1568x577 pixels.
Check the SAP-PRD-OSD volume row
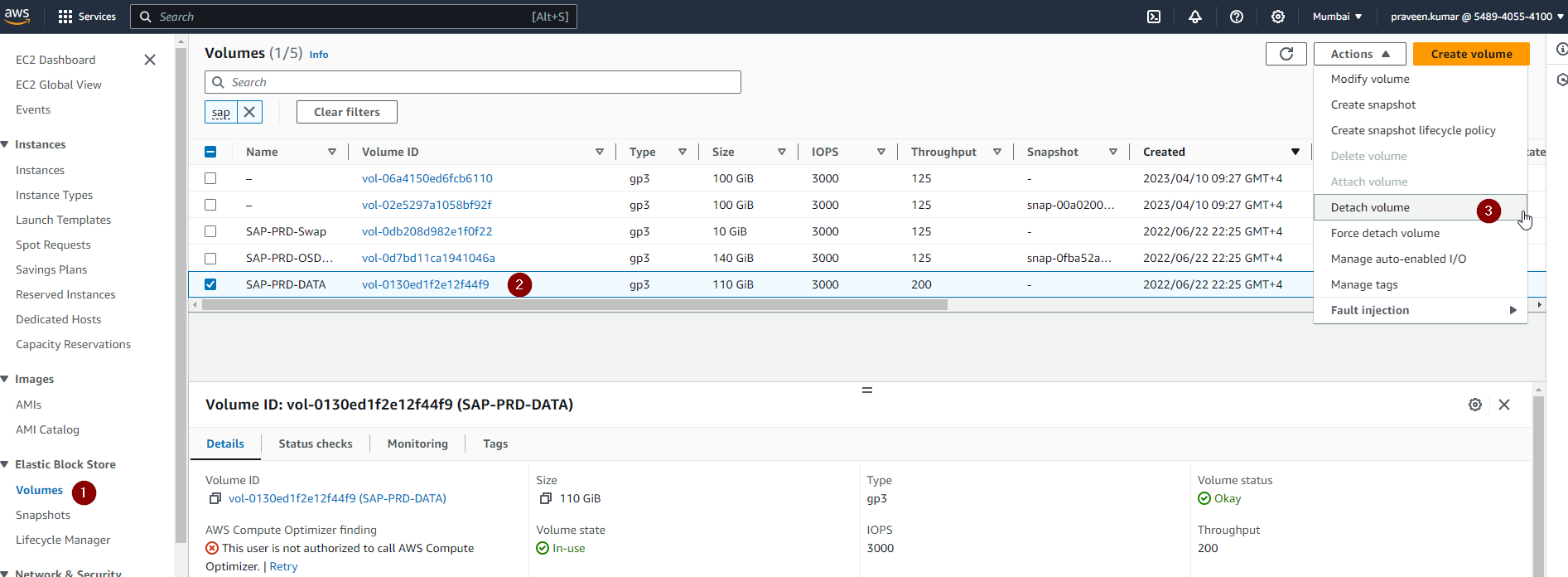(x=210, y=258)
